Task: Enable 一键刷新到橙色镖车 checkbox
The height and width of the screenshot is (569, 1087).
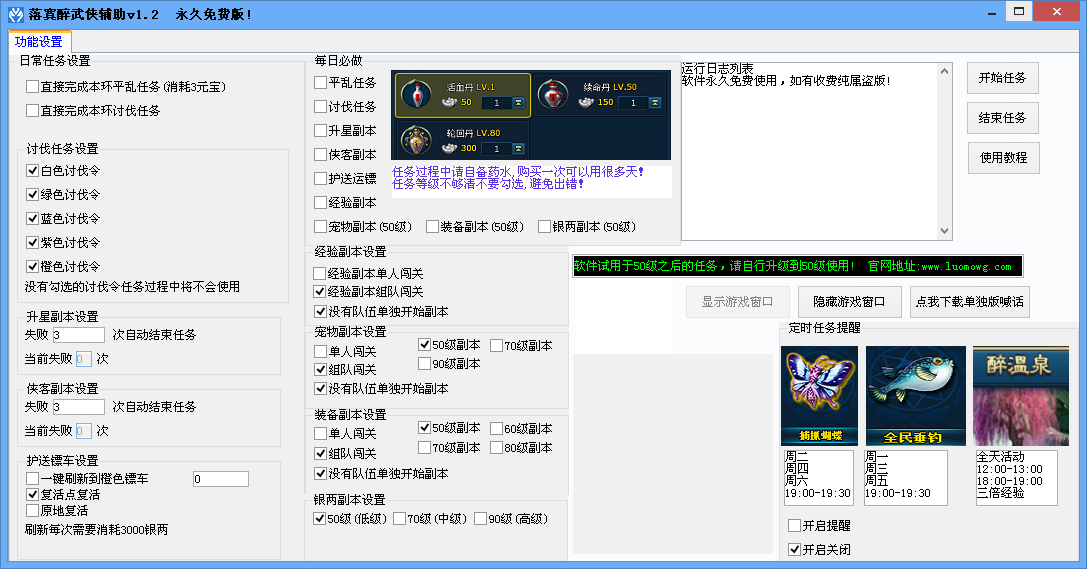Action: point(32,478)
